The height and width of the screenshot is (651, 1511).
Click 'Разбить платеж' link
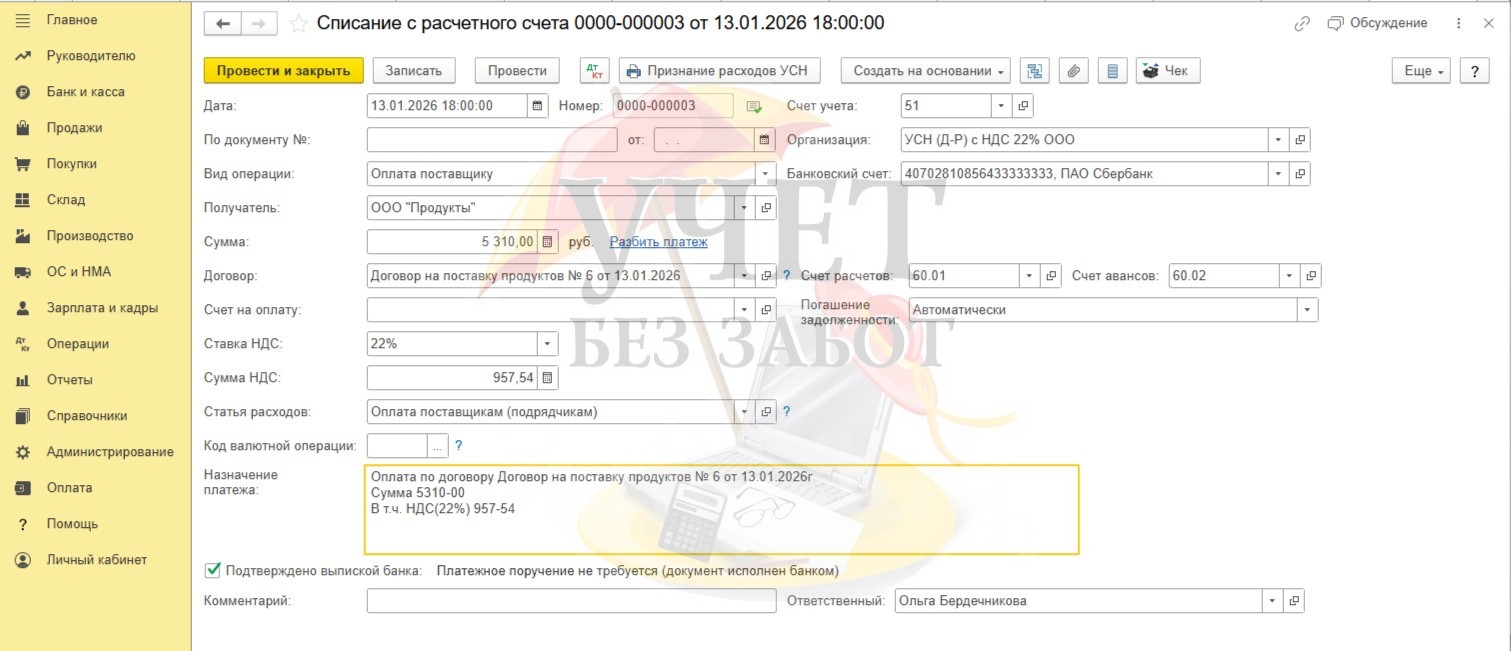(658, 242)
